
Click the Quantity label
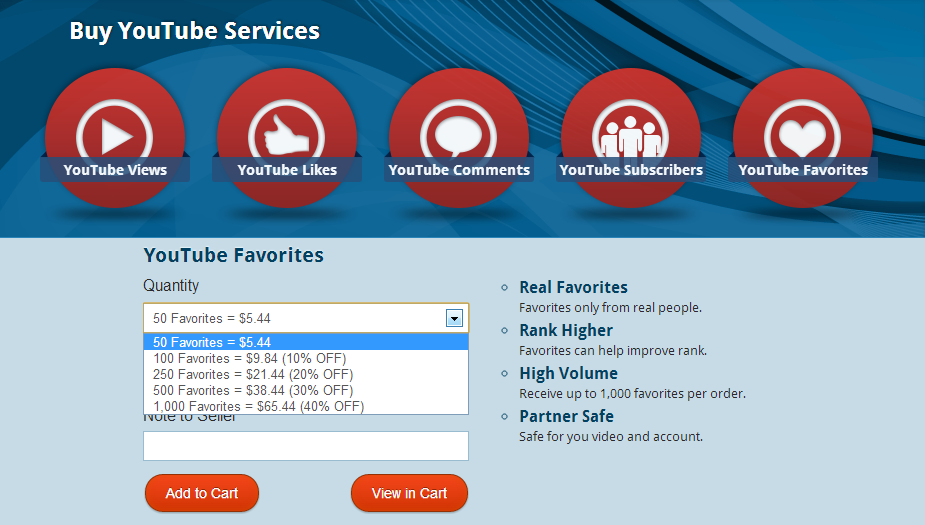click(x=171, y=286)
